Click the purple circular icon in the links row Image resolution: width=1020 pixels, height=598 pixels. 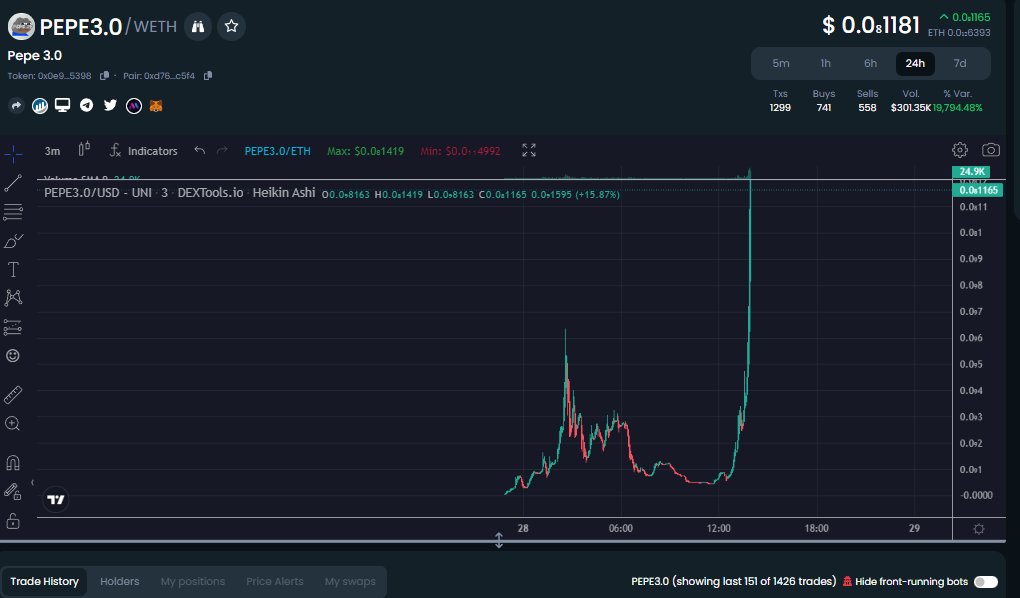pyautogui.click(x=133, y=105)
